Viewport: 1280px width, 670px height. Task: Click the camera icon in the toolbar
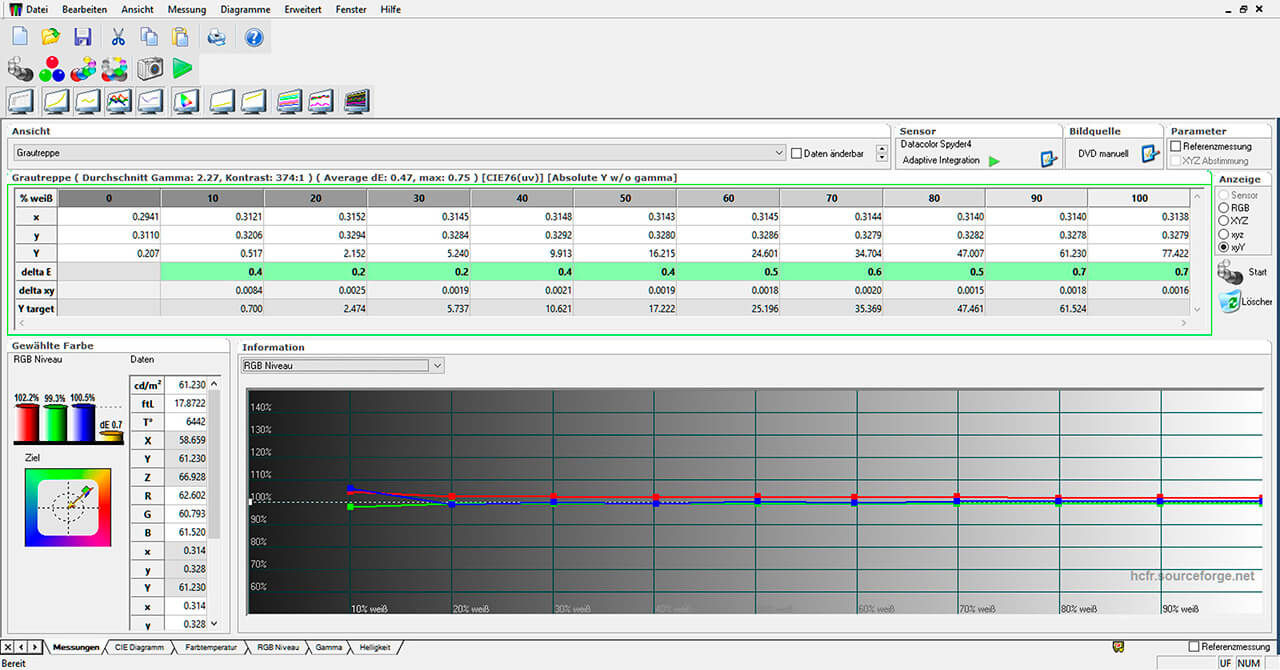(150, 69)
